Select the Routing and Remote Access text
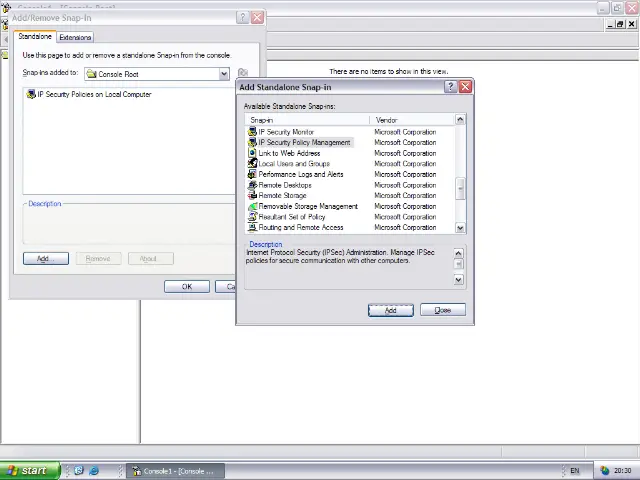Viewport: 640px width, 480px height. [x=301, y=228]
